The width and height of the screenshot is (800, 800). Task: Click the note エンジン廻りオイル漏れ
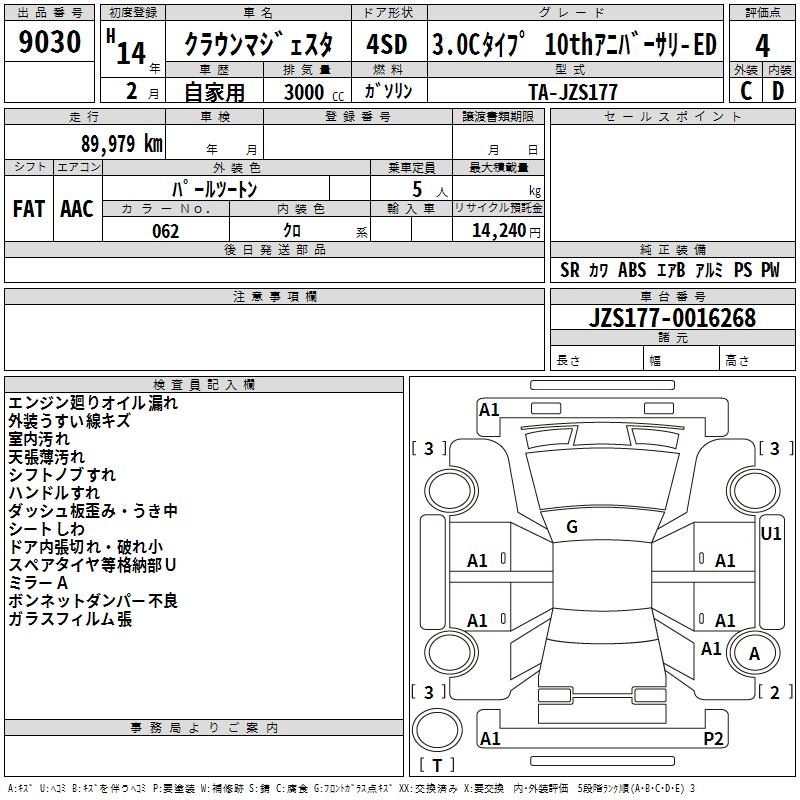(x=93, y=403)
